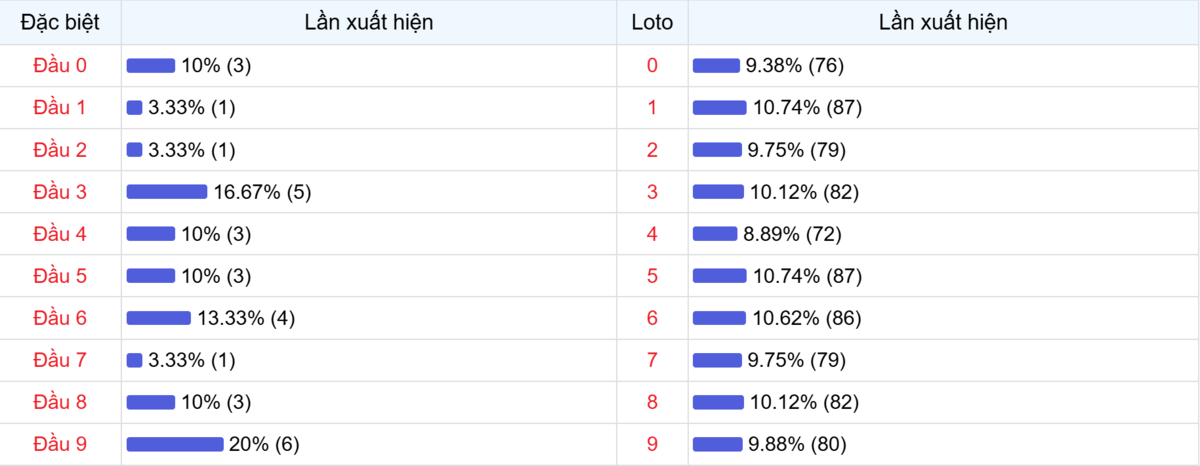Click the blue bar for Đầu 9
Image resolution: width=1200 pixels, height=466 pixels.
pyautogui.click(x=174, y=444)
